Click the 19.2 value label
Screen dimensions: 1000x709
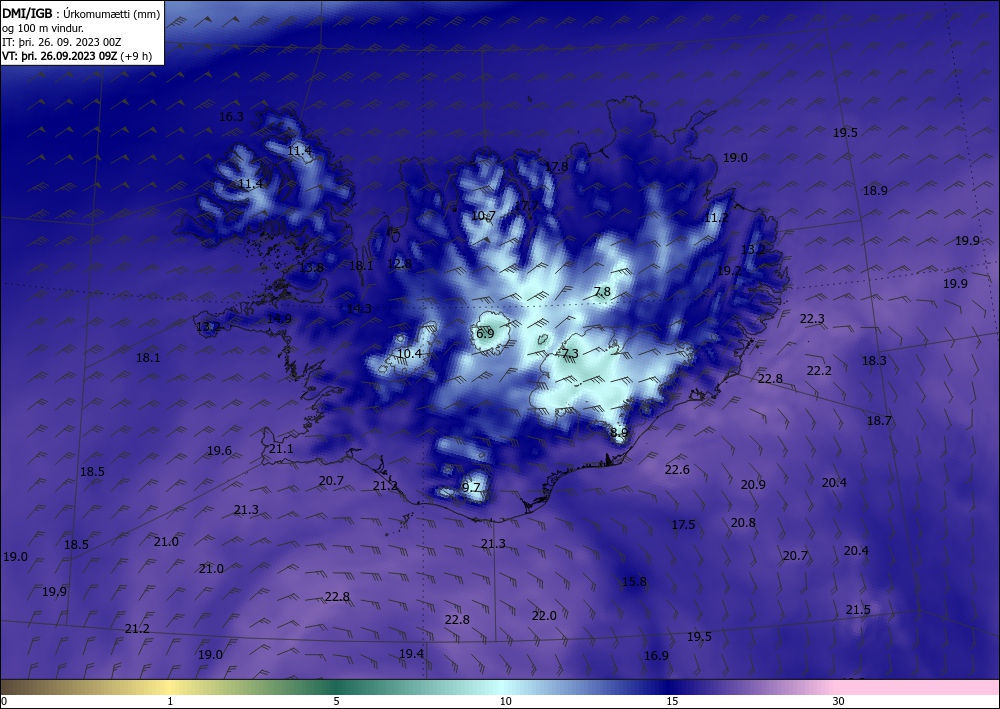point(730,270)
